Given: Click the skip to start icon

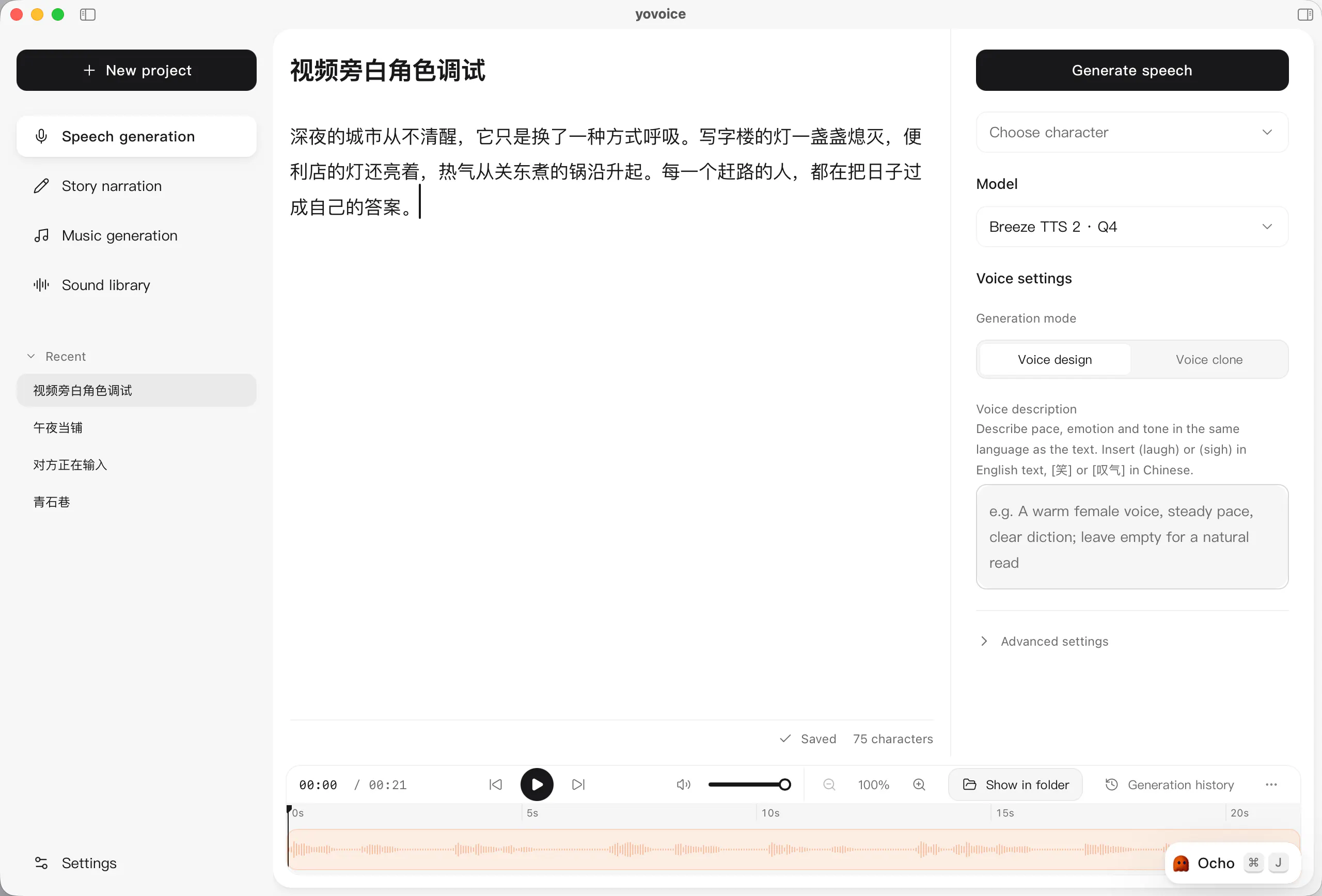Looking at the screenshot, I should coord(495,785).
